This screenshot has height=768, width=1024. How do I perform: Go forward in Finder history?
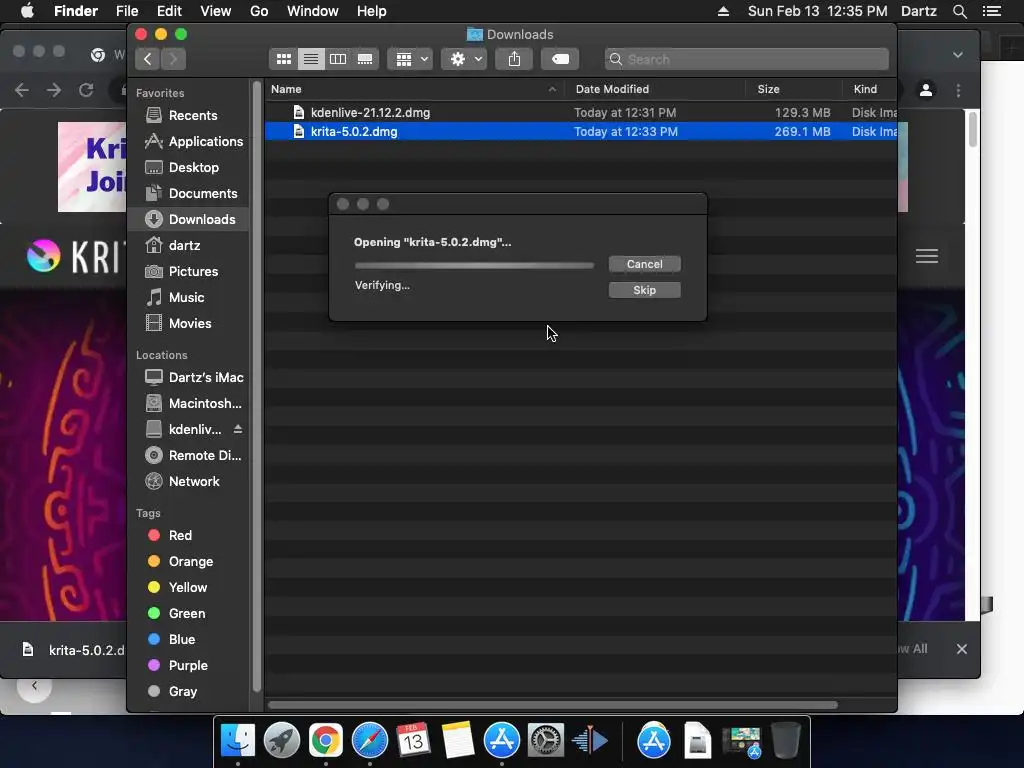tap(174, 59)
